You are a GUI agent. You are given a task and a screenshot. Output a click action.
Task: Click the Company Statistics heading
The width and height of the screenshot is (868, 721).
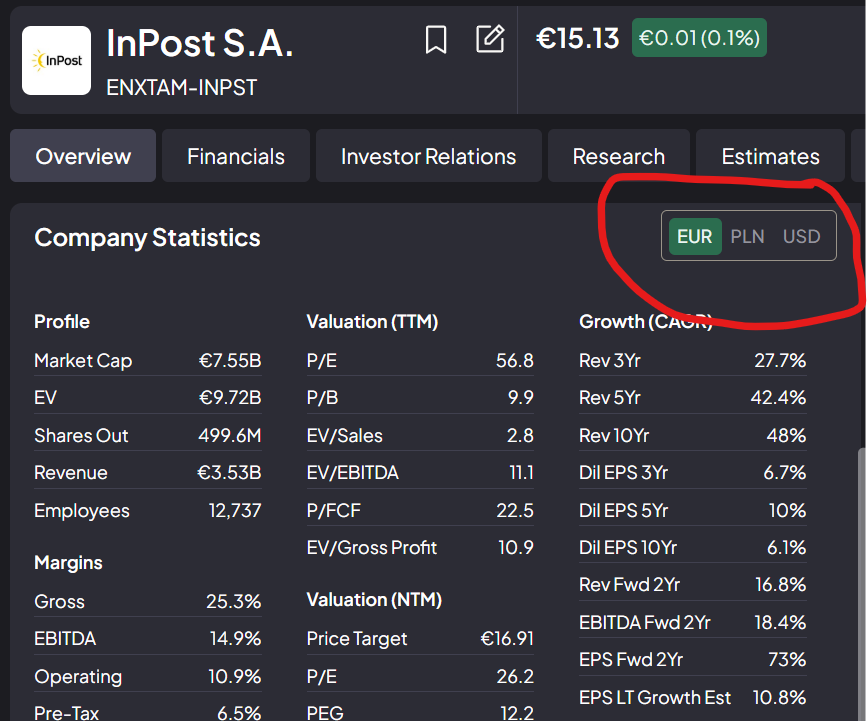click(147, 238)
